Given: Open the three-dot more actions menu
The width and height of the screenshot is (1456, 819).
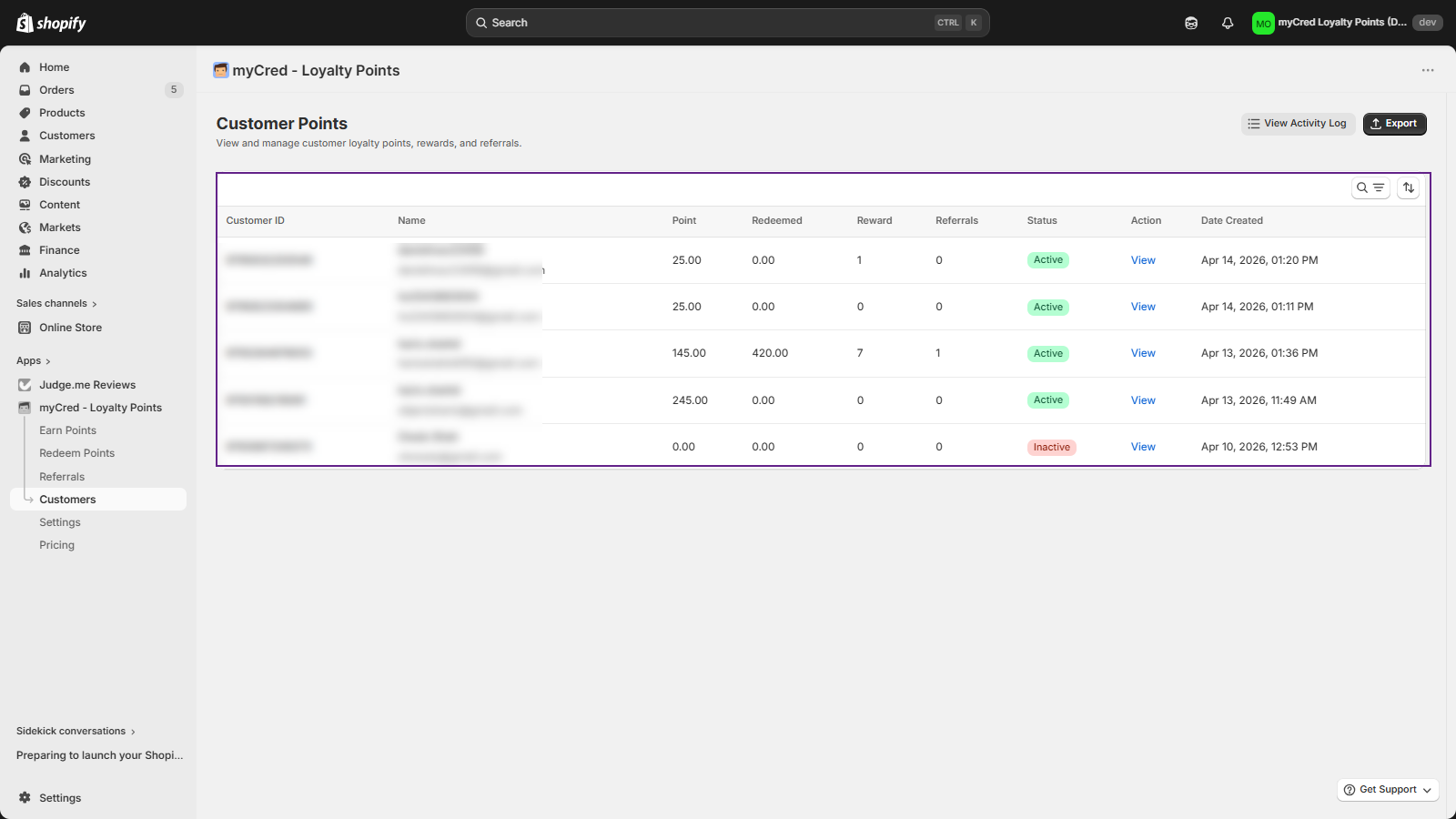Looking at the screenshot, I should (x=1428, y=70).
